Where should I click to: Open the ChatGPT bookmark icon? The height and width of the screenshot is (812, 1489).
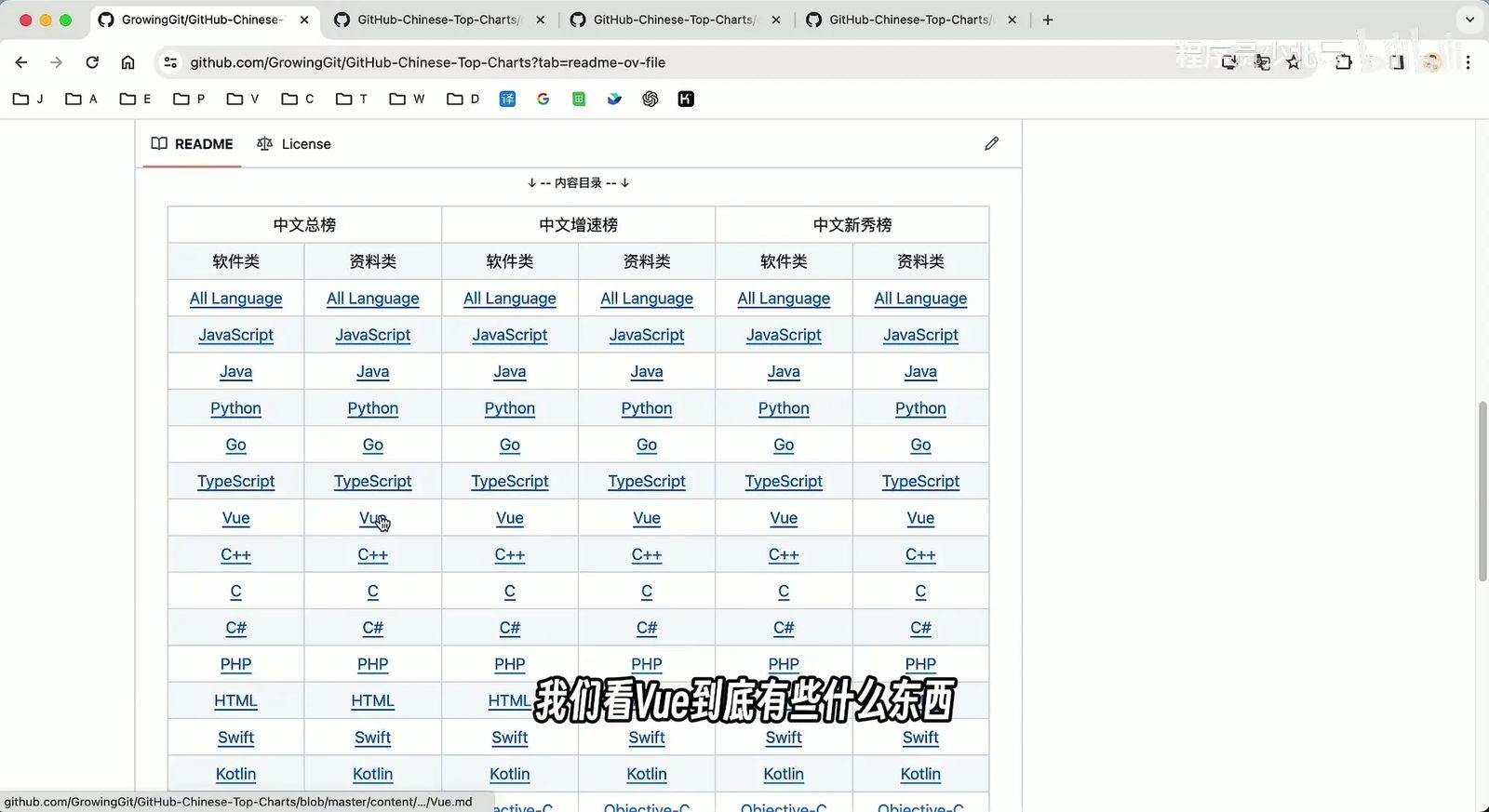click(651, 99)
